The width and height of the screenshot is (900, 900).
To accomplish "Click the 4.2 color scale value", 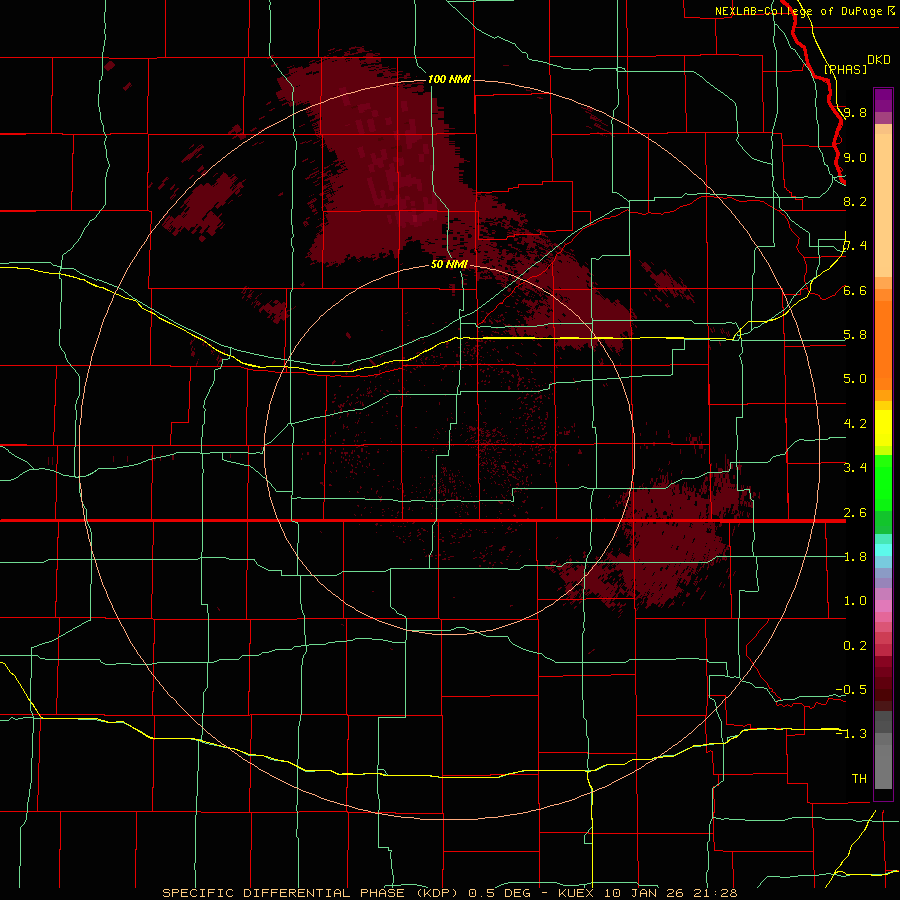I will coord(855,424).
